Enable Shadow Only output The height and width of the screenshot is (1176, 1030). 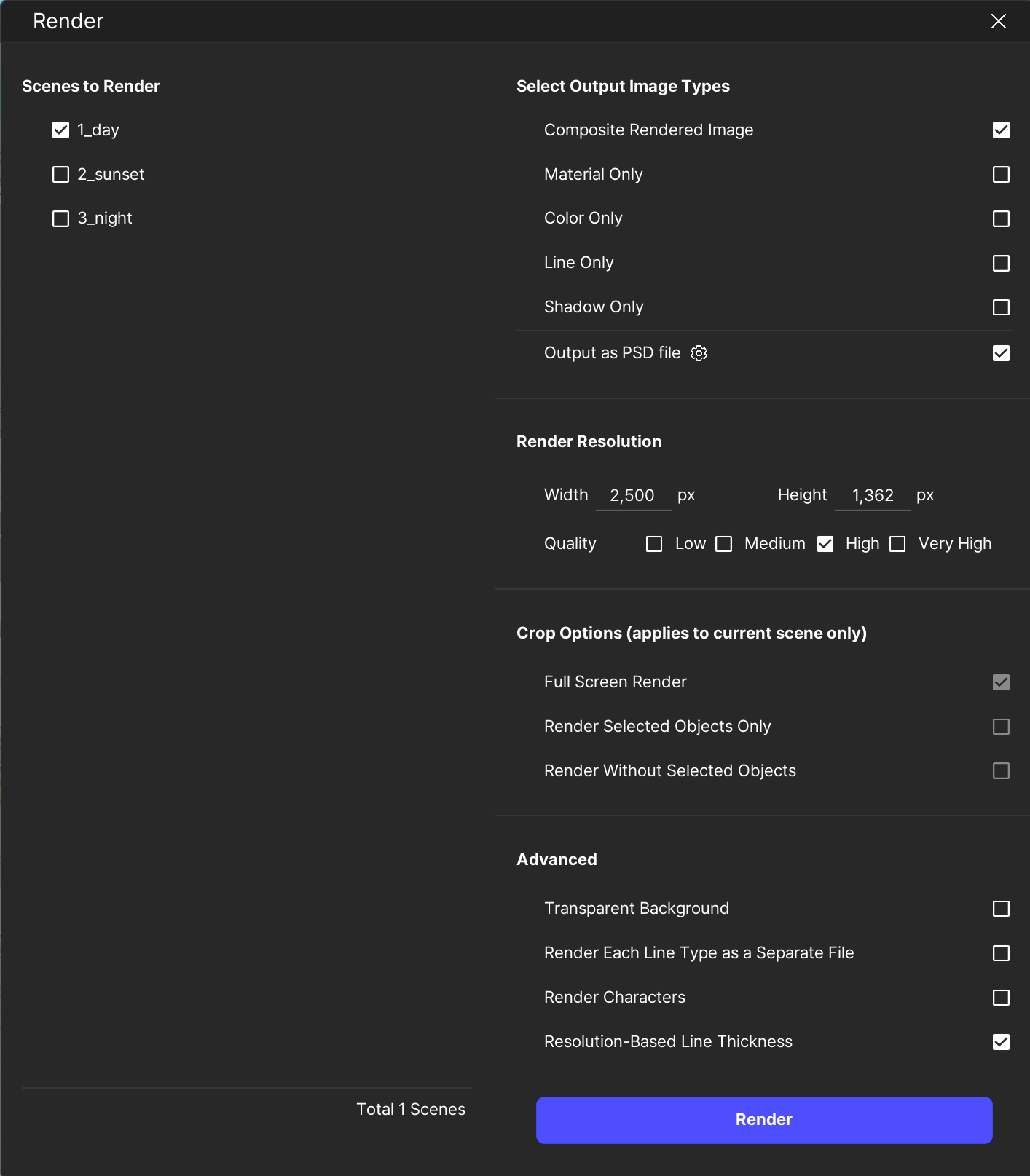click(x=1001, y=307)
